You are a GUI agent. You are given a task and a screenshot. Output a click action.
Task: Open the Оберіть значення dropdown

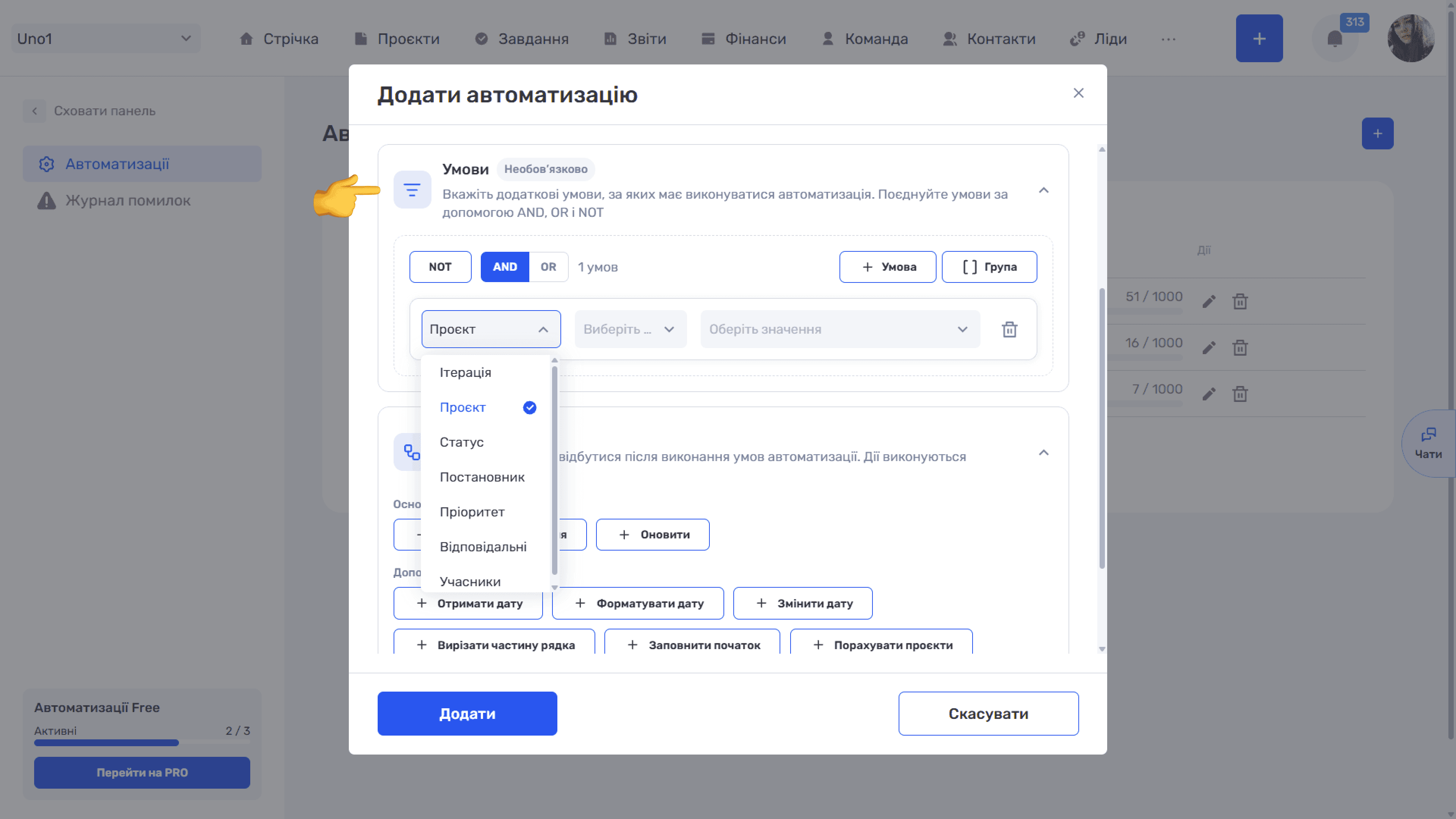(x=840, y=329)
